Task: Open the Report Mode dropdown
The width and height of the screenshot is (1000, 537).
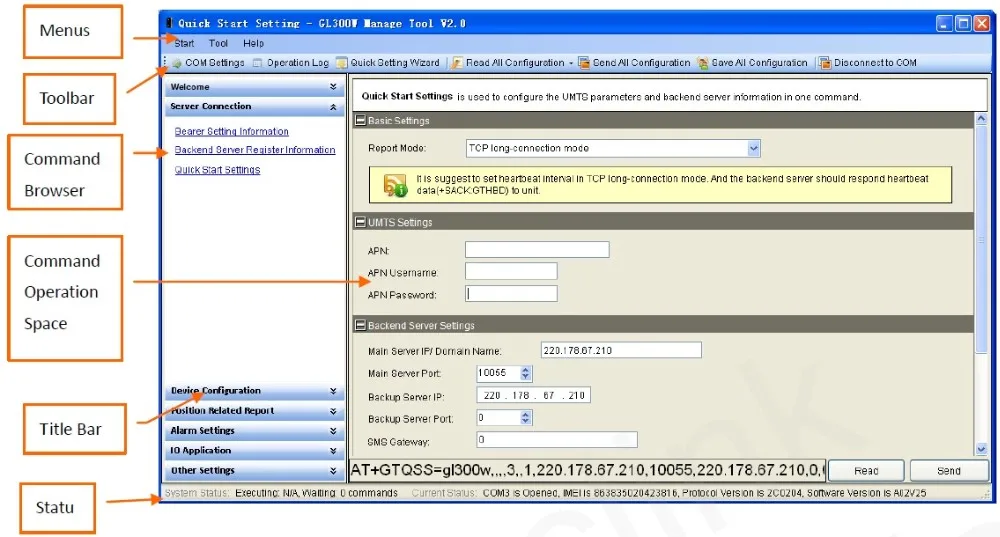Action: [x=754, y=148]
